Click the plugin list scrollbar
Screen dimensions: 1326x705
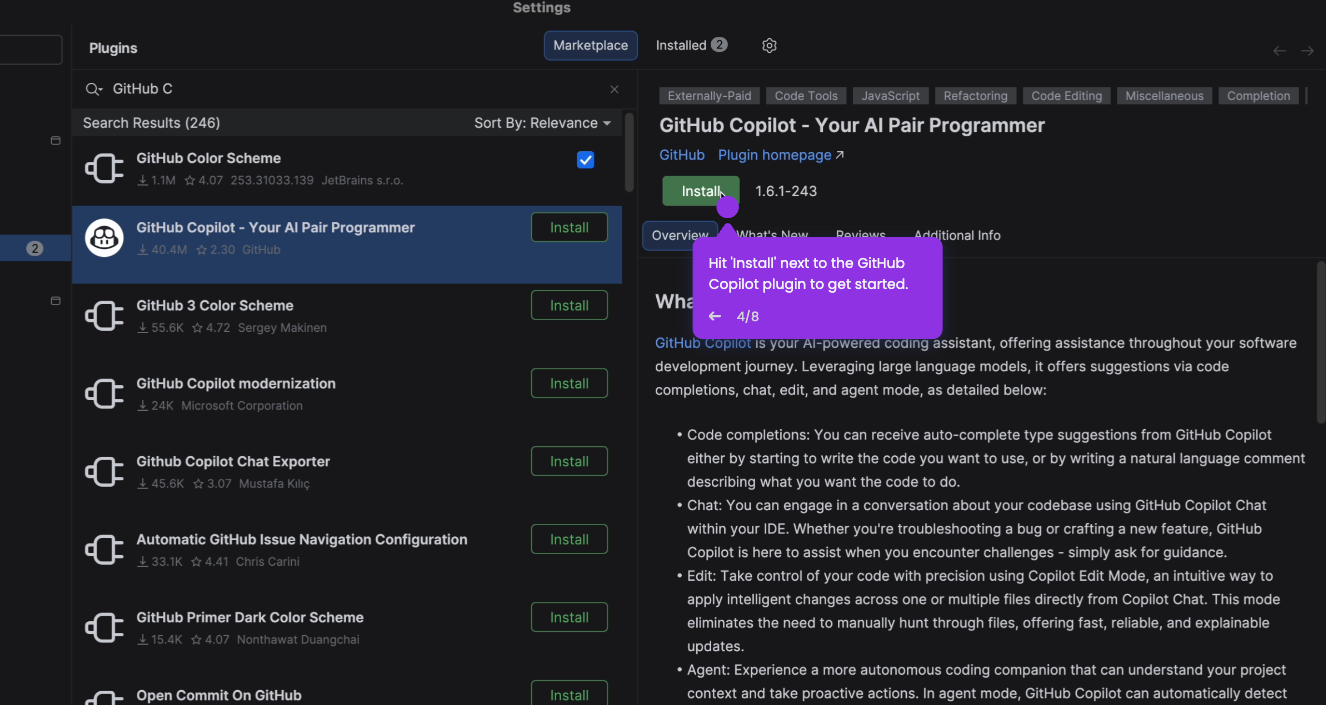[x=629, y=152]
